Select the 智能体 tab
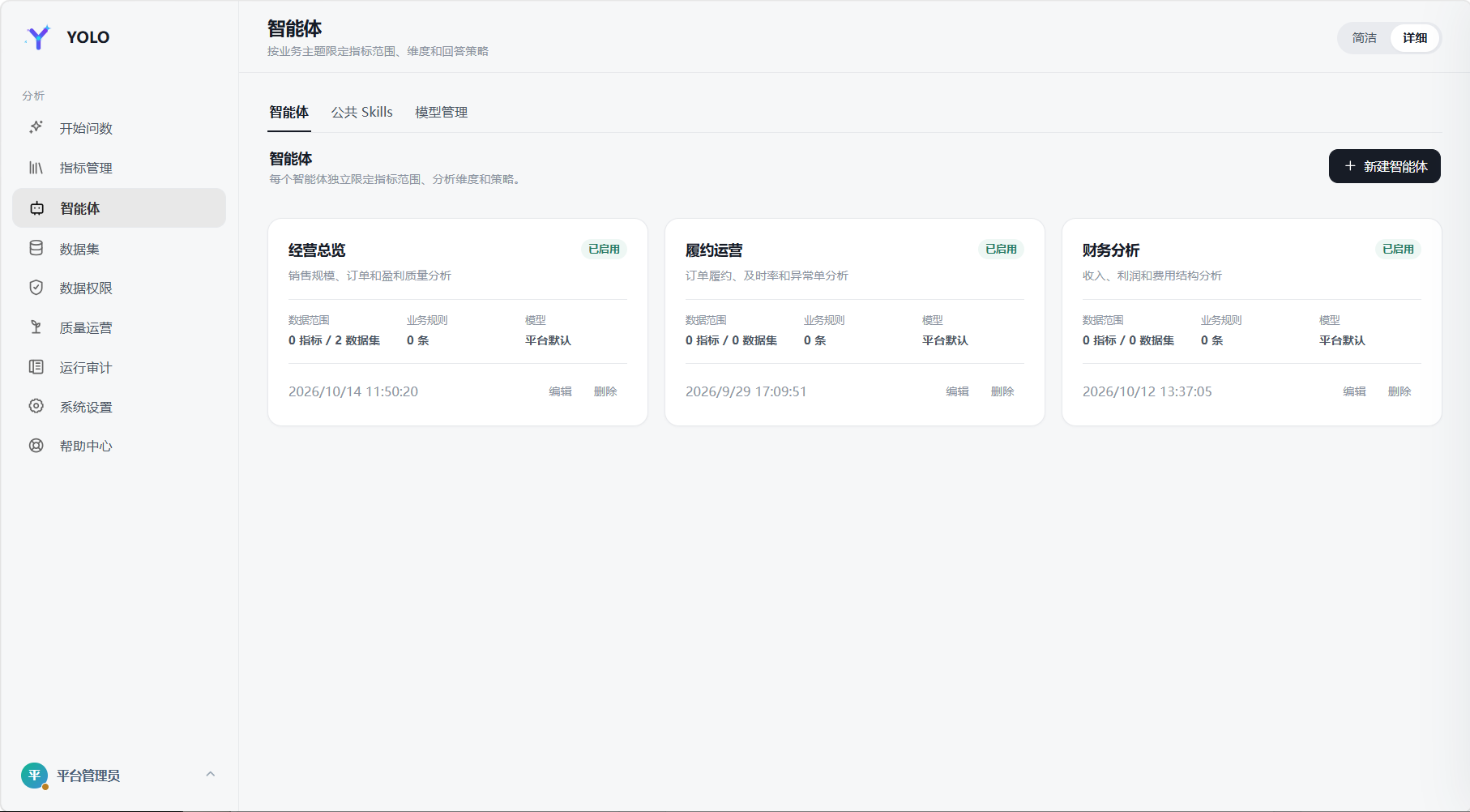This screenshot has width=1470, height=812. (289, 112)
